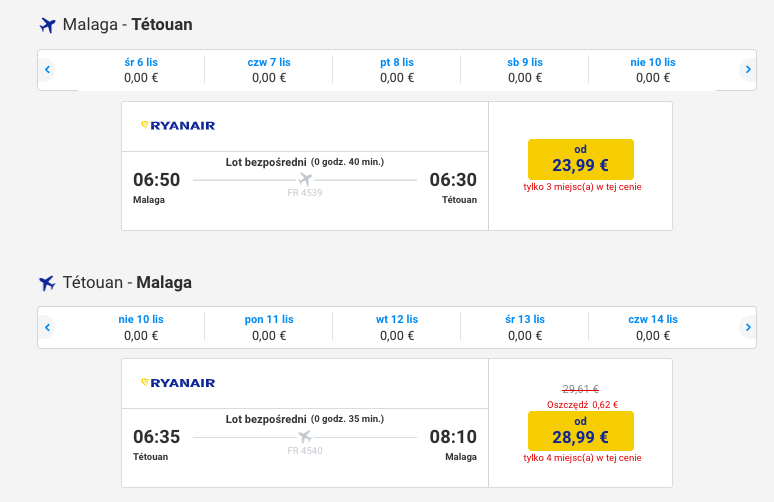Select outbound date czw 7 lis
Image resolution: width=774 pixels, height=502 pixels.
tap(269, 70)
